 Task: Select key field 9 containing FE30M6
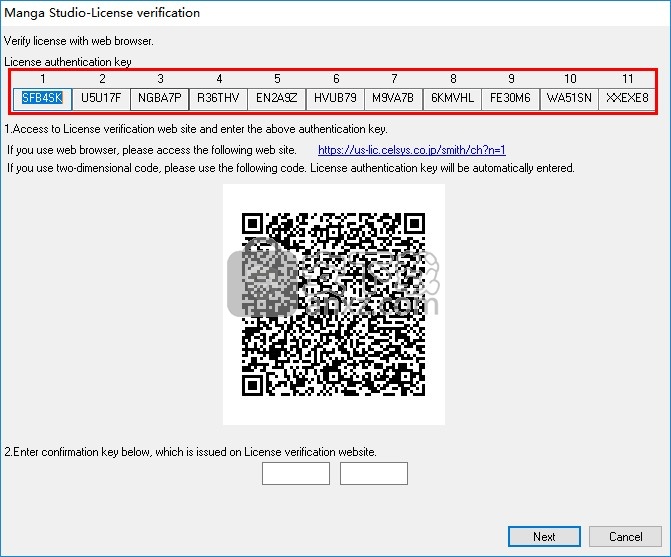click(x=511, y=99)
